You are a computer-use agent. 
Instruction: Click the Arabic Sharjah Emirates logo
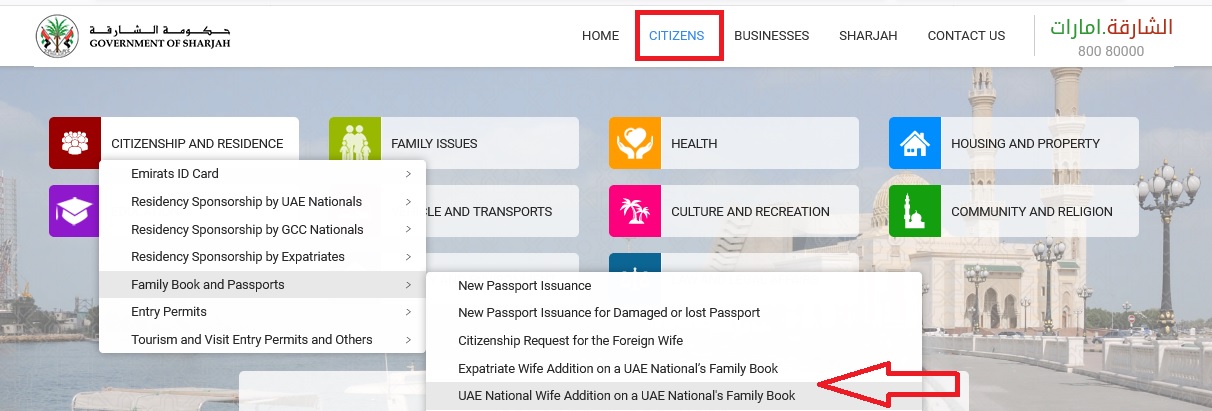pyautogui.click(x=1111, y=29)
